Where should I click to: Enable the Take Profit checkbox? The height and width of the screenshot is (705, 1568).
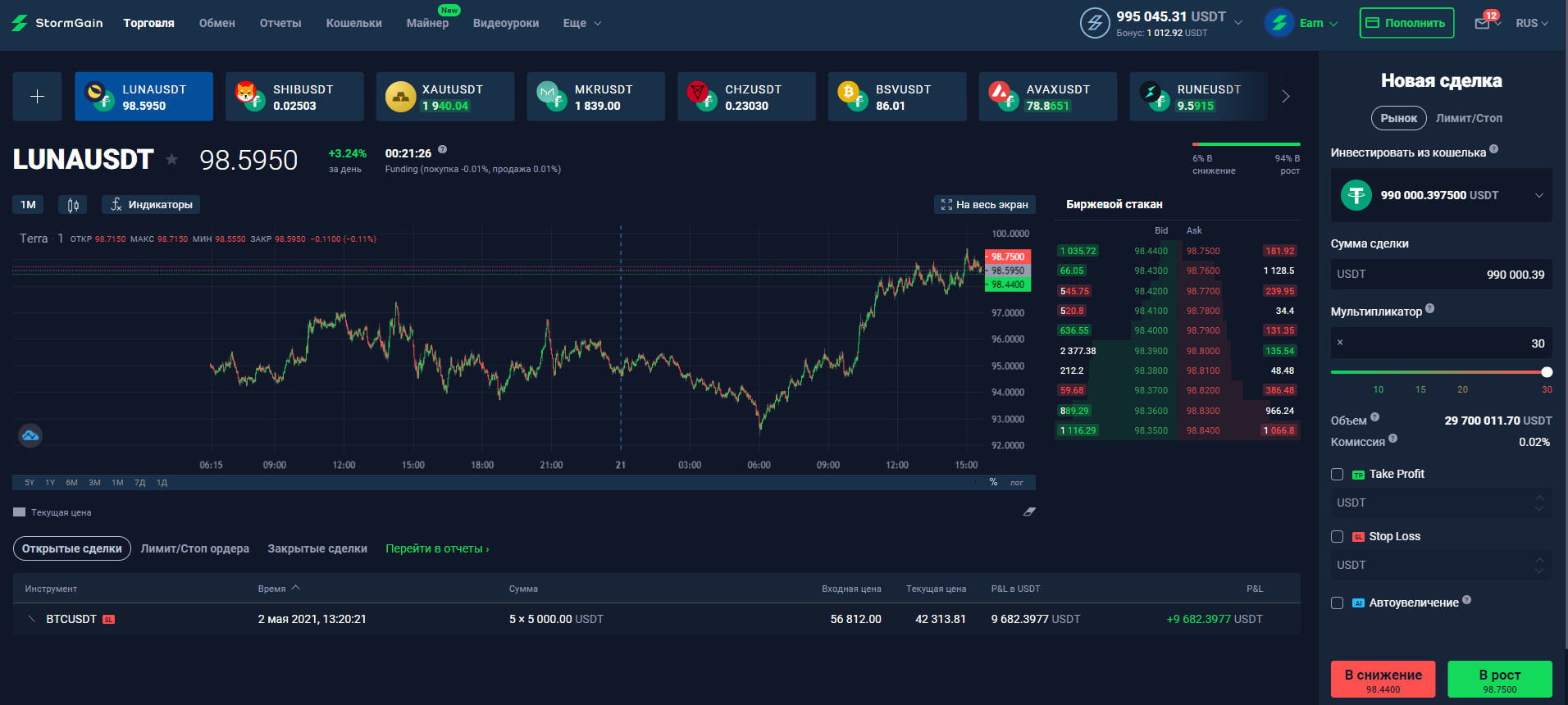(1337, 474)
